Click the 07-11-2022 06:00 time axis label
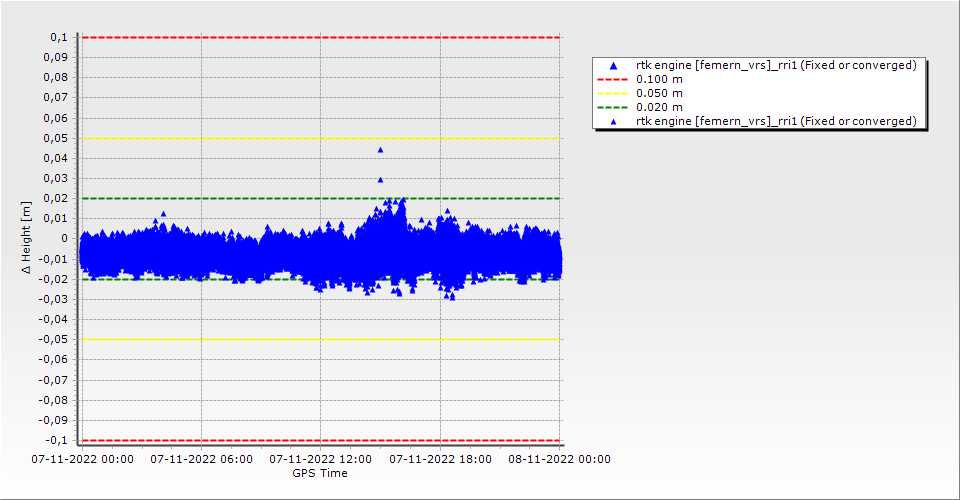 click(201, 460)
